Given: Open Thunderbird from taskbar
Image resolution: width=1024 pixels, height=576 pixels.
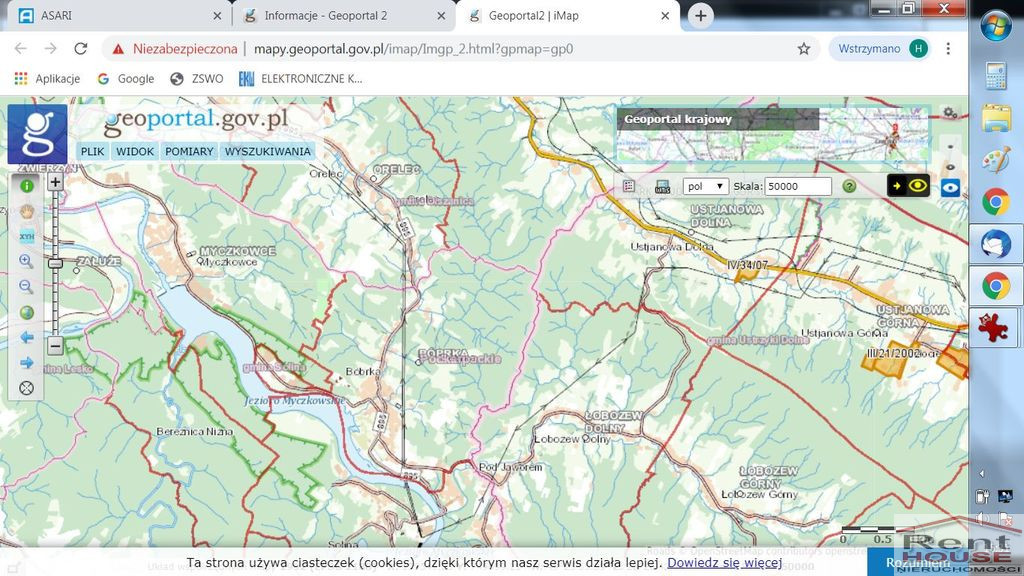Looking at the screenshot, I should [996, 244].
